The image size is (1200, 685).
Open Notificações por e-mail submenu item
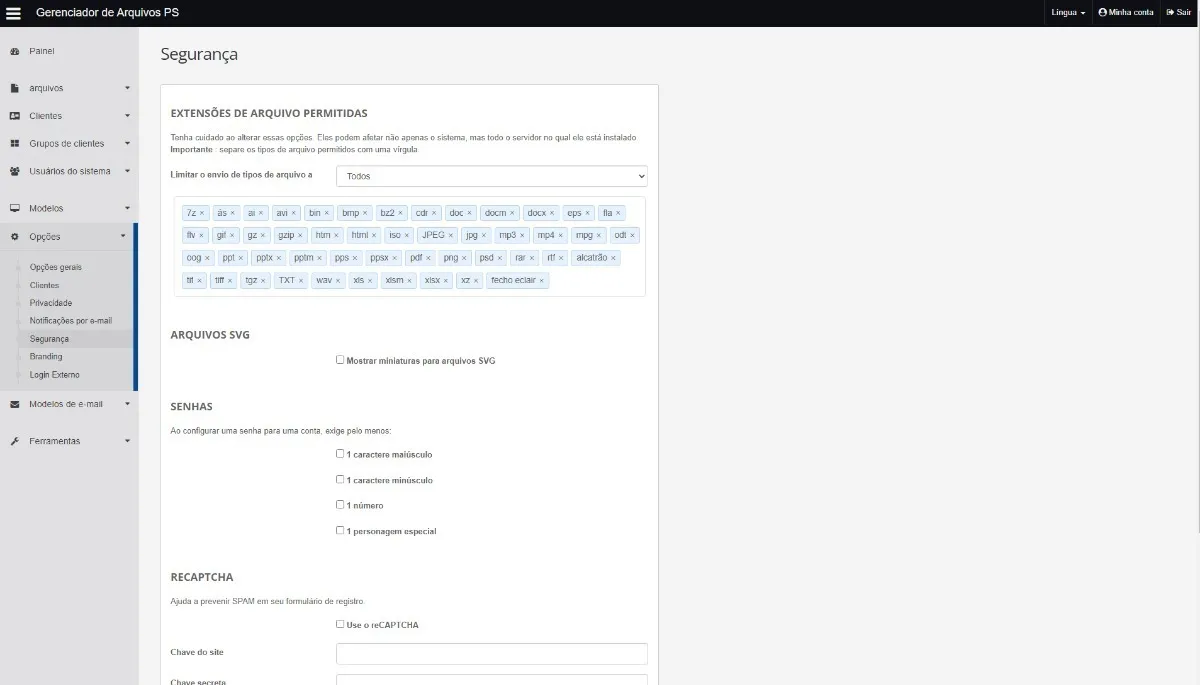[x=71, y=321]
